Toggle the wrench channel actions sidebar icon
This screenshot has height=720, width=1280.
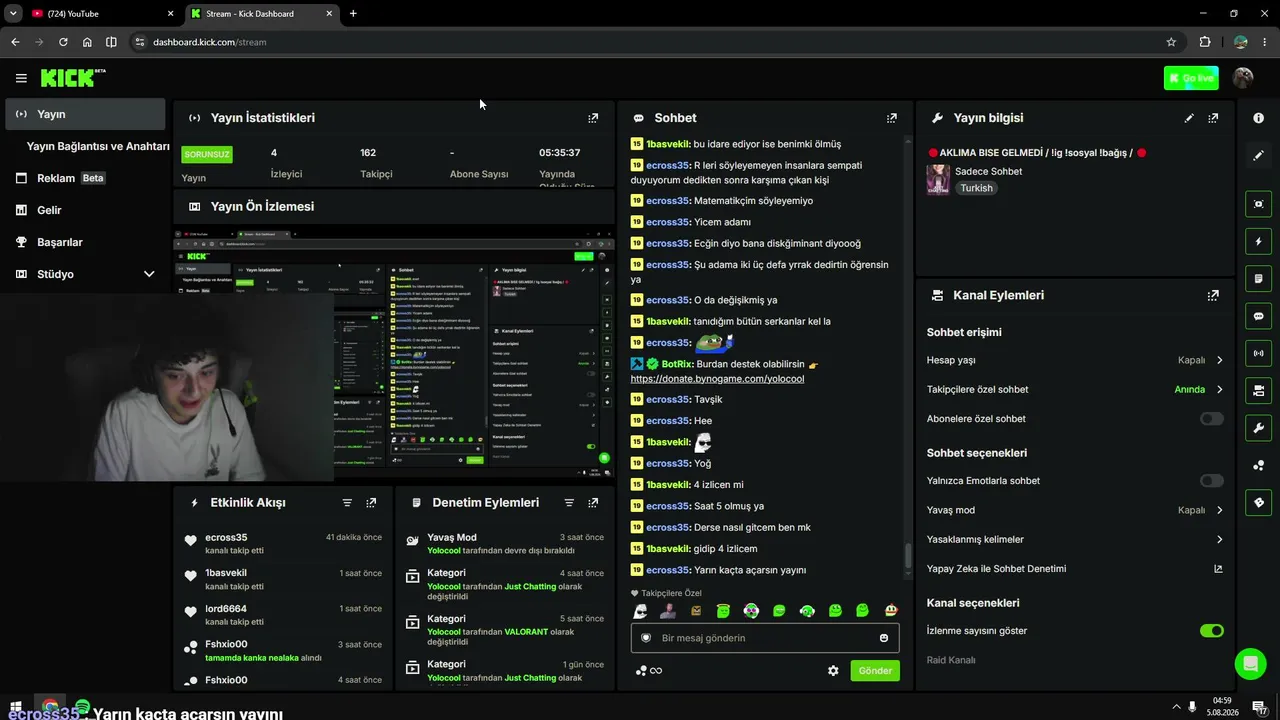pyautogui.click(x=1258, y=428)
